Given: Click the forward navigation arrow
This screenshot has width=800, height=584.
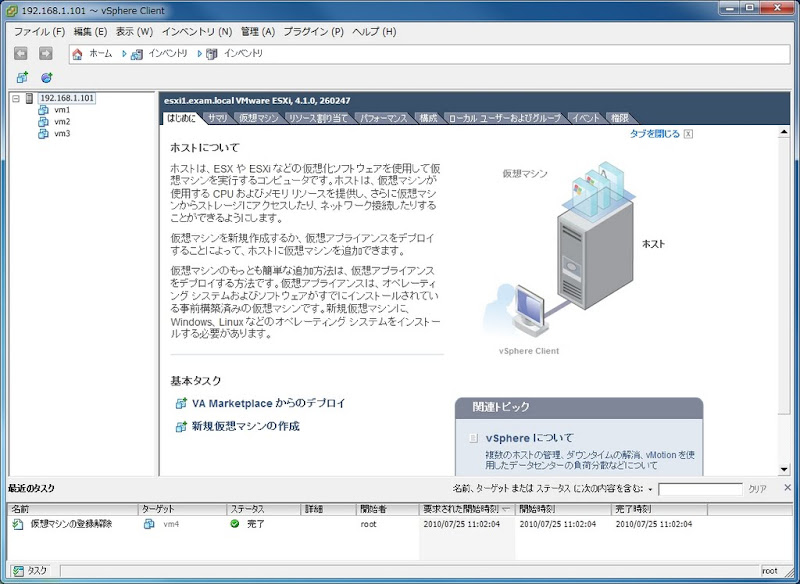Looking at the screenshot, I should click(46, 53).
